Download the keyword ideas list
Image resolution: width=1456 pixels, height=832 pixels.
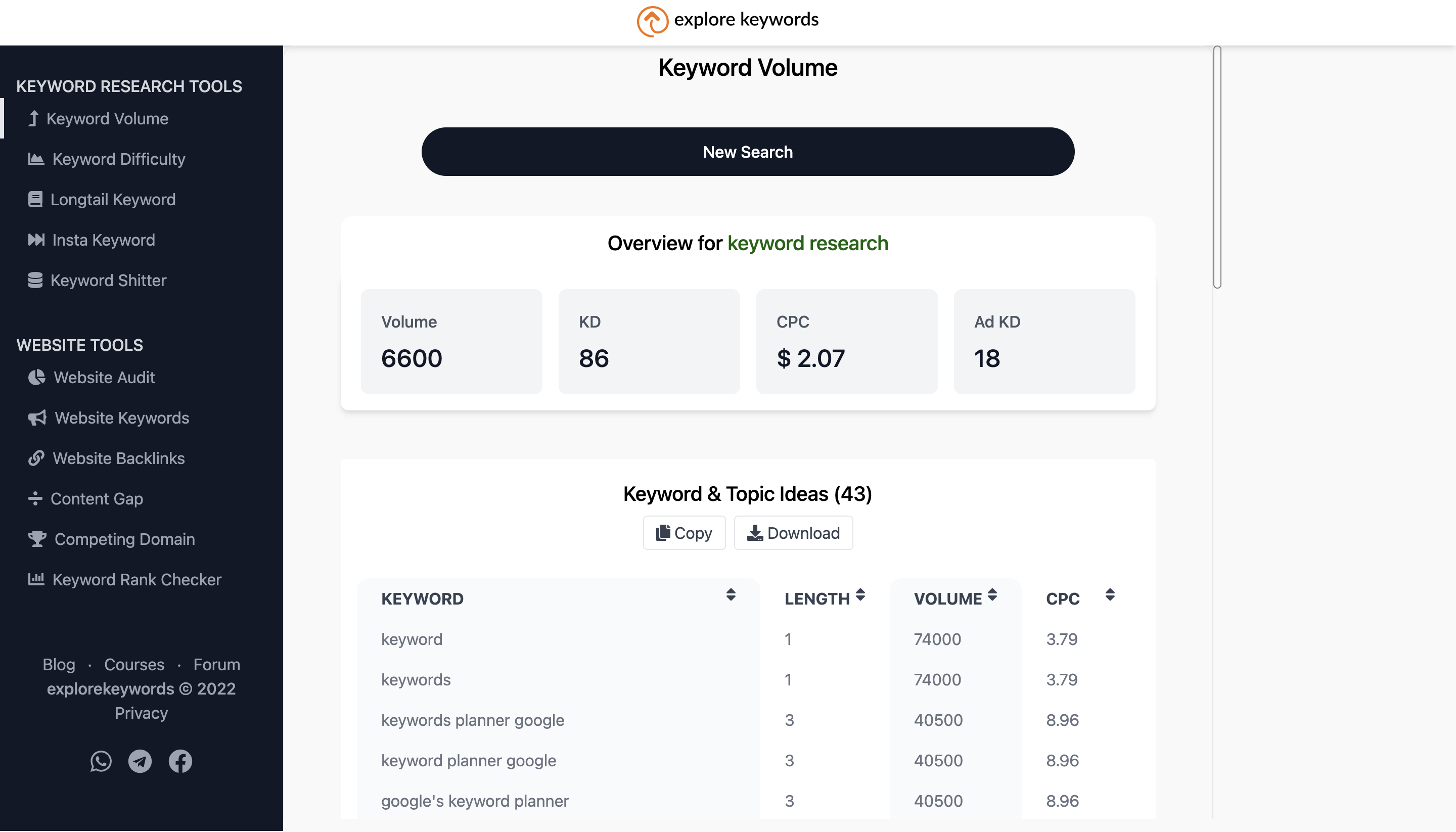[793, 533]
